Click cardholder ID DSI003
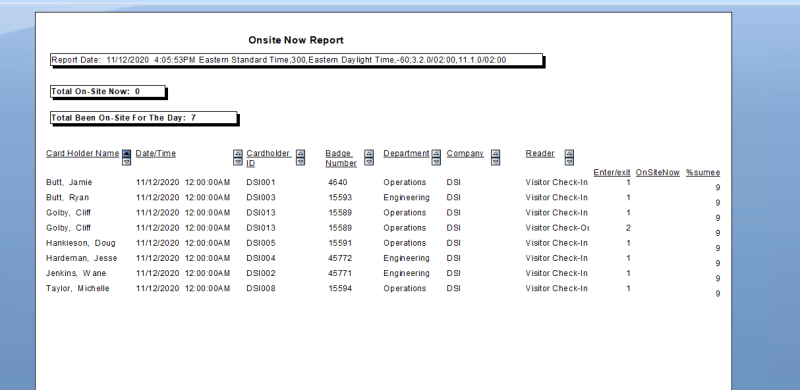This screenshot has height=390, width=800. 261,198
